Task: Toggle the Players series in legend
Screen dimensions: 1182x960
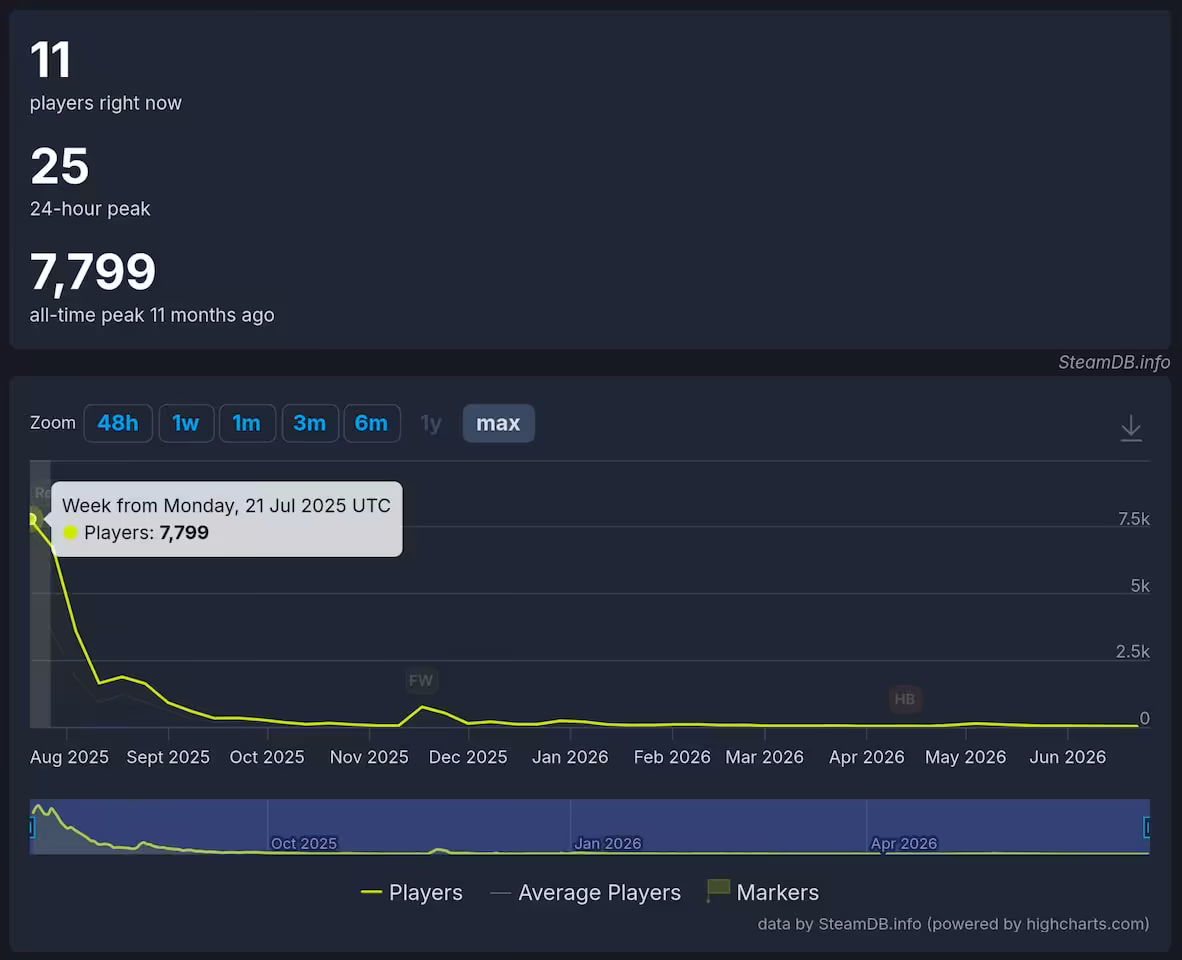Action: (x=412, y=892)
